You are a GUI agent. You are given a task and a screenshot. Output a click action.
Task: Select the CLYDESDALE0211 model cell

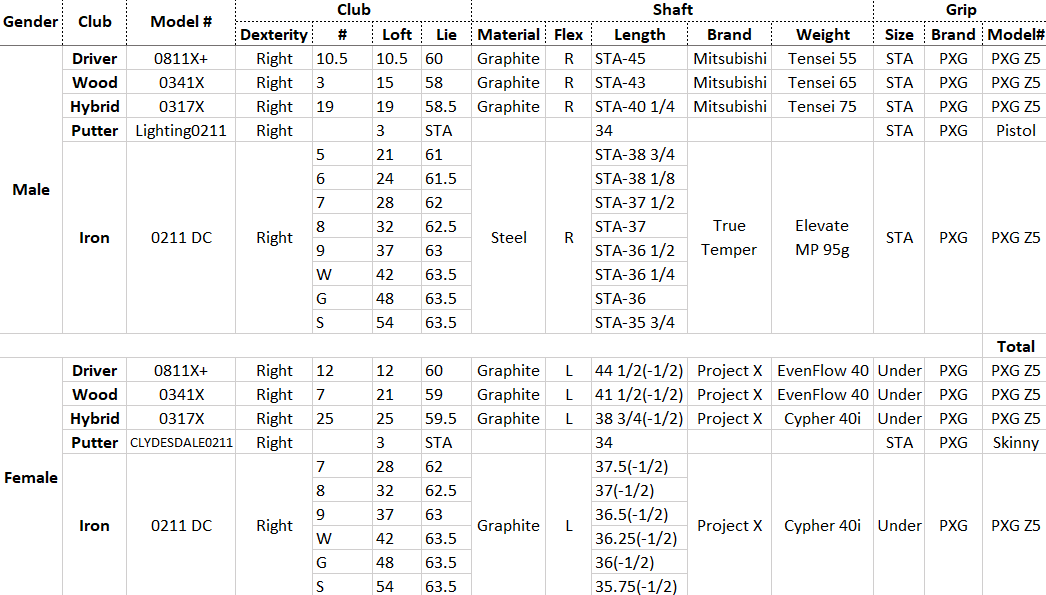click(x=181, y=442)
